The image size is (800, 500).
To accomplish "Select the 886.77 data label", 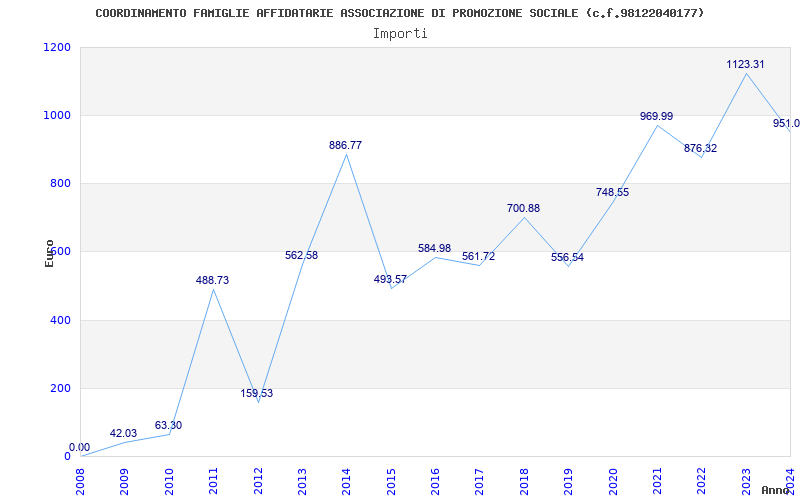I will click(345, 145).
